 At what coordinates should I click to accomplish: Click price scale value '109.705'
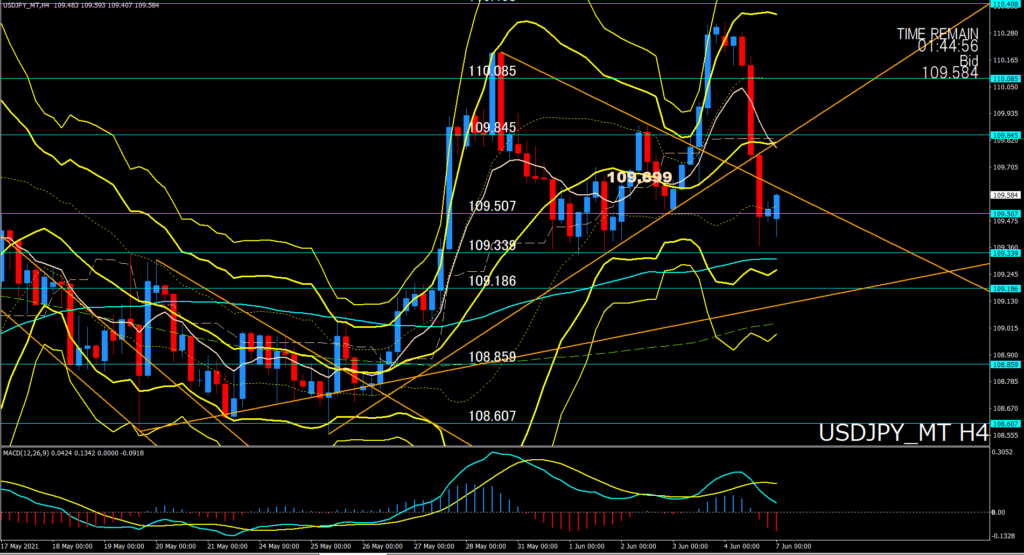point(1006,167)
